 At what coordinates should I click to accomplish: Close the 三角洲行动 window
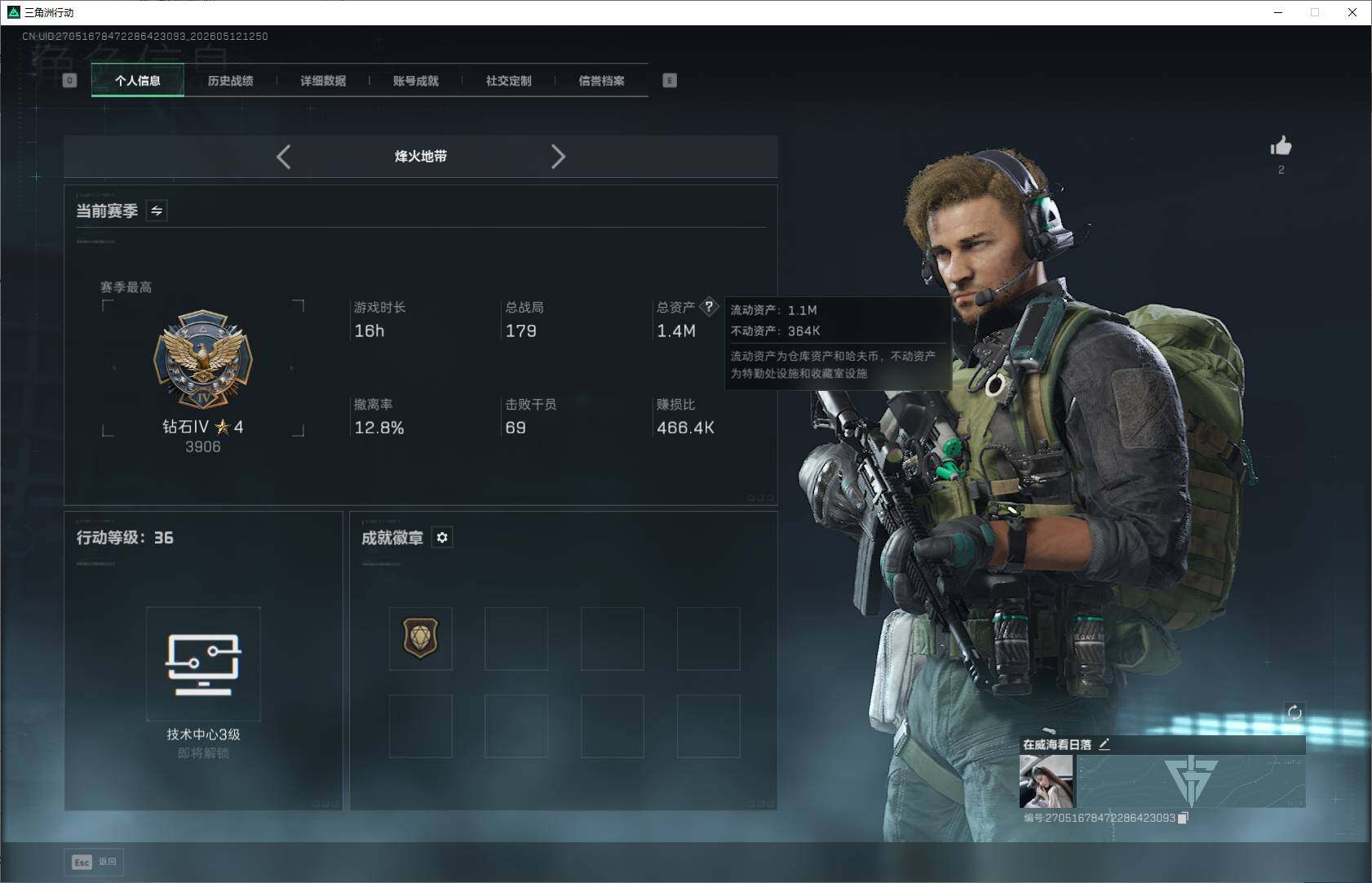(1352, 12)
